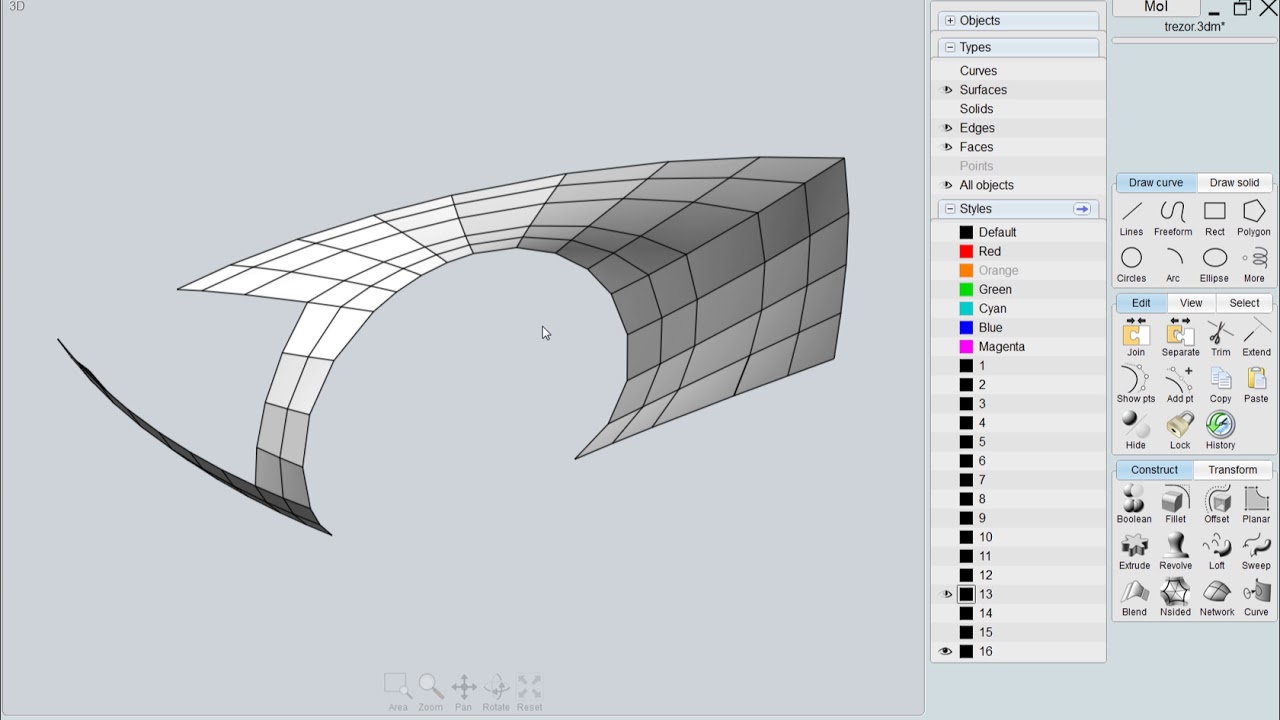
Task: Open the Transform tab
Action: (1232, 469)
